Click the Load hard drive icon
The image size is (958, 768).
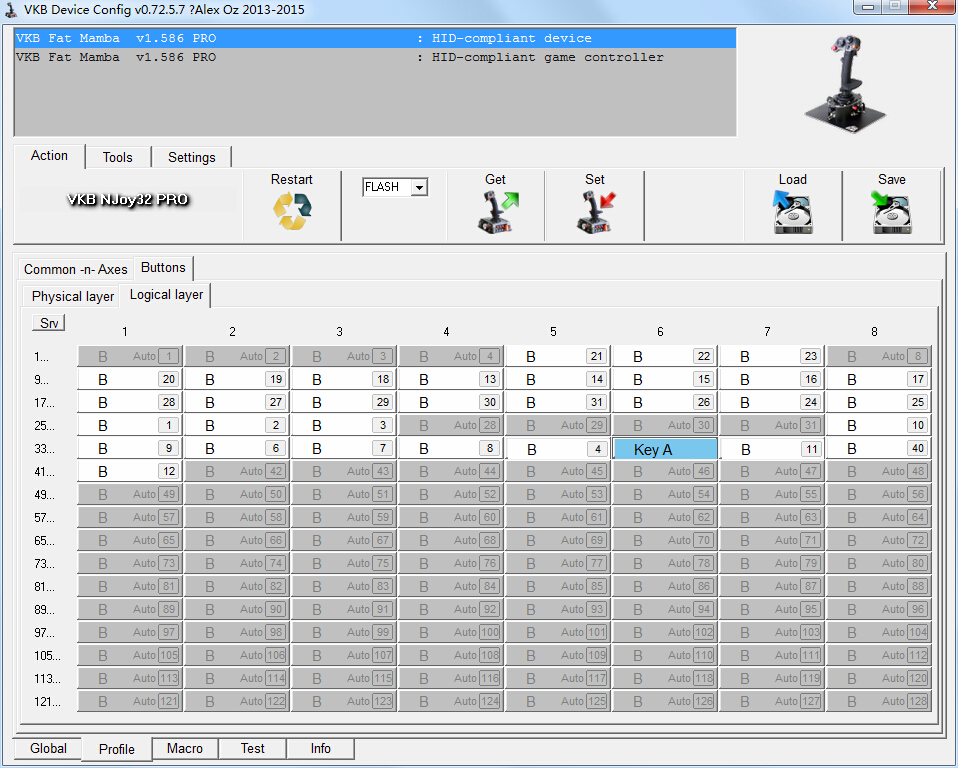792,212
